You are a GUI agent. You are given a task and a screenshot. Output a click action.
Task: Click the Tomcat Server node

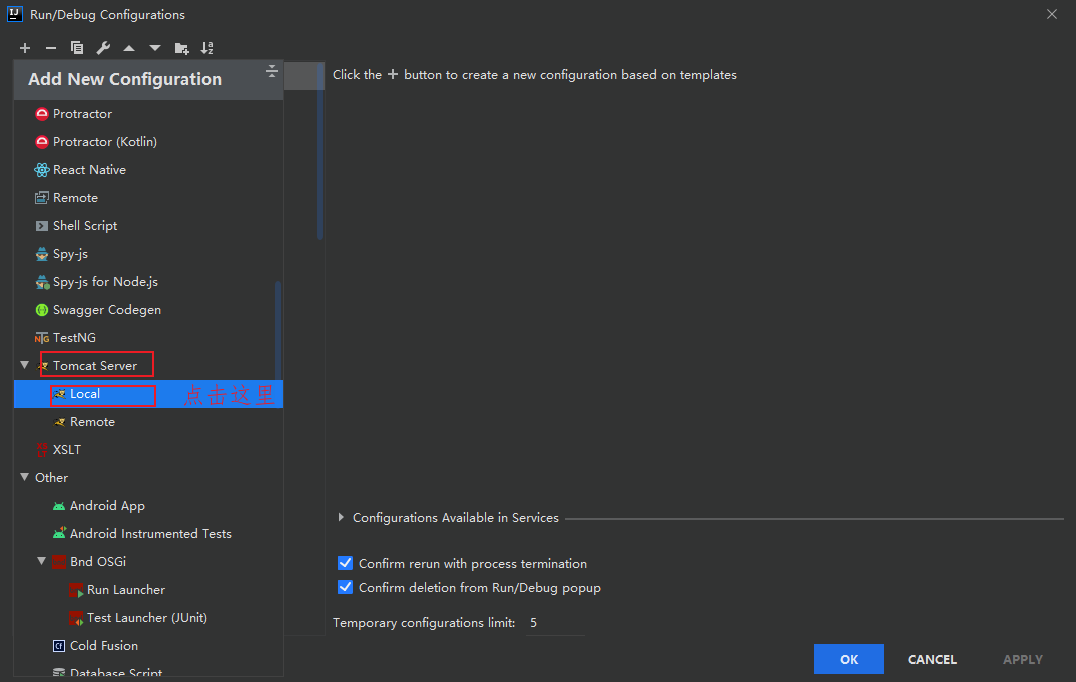point(95,366)
